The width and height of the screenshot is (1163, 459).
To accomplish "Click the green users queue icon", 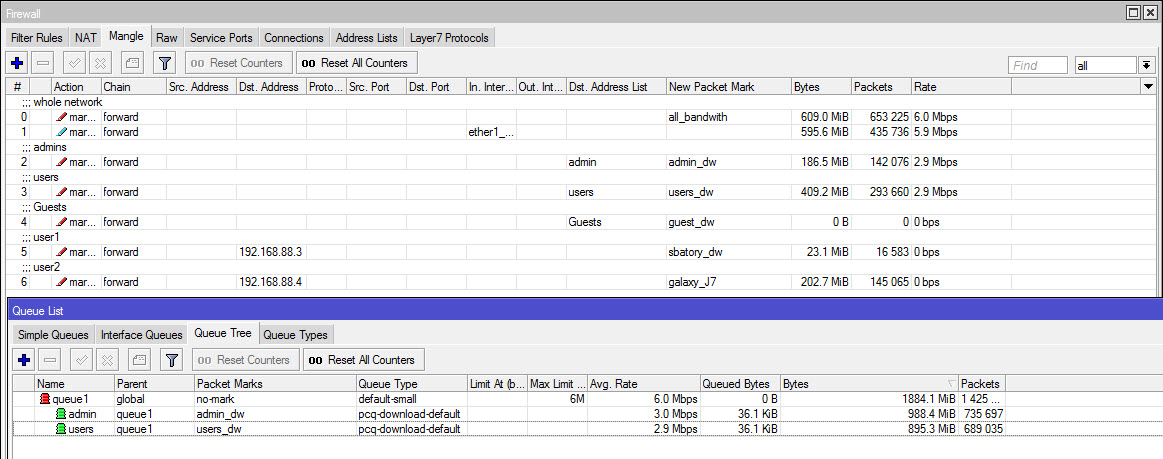I will [61, 429].
